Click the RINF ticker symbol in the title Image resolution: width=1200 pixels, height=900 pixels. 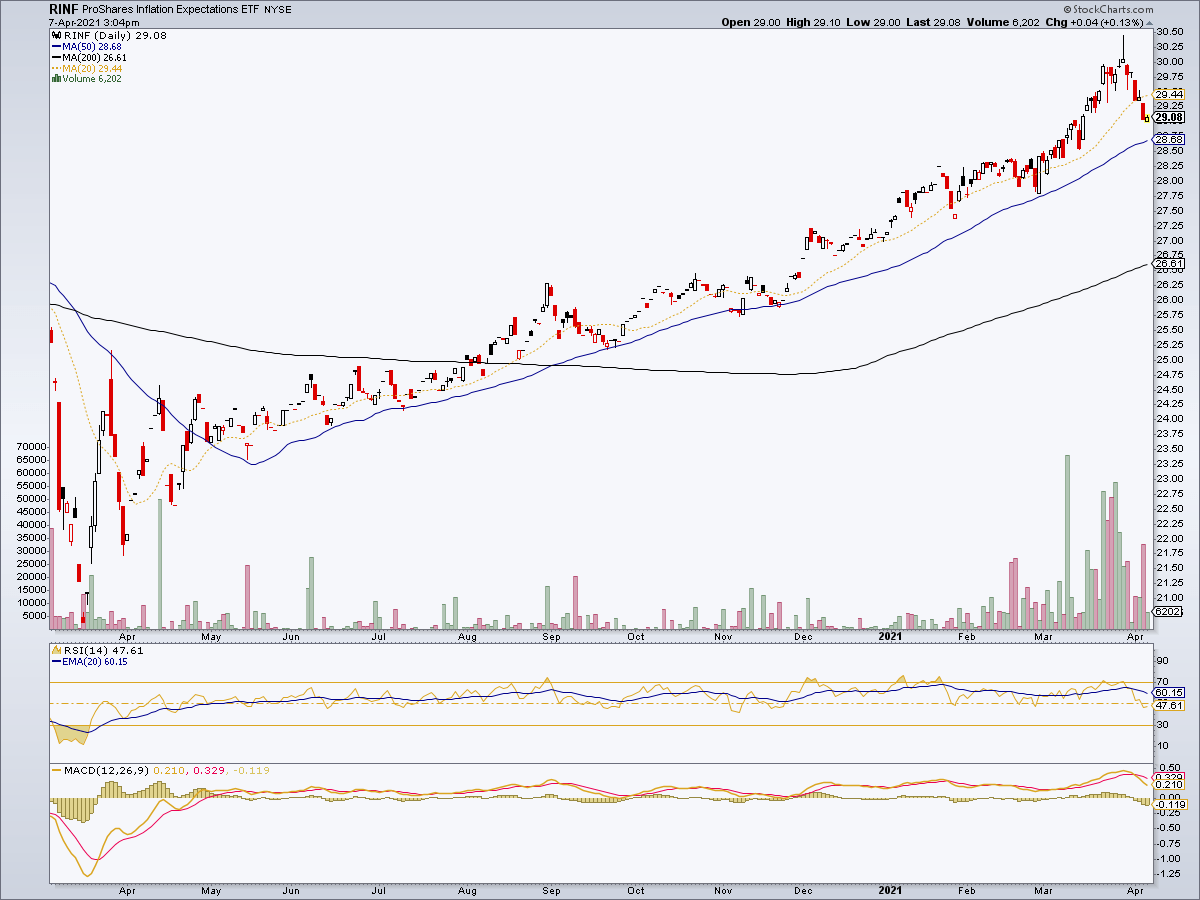pos(64,8)
